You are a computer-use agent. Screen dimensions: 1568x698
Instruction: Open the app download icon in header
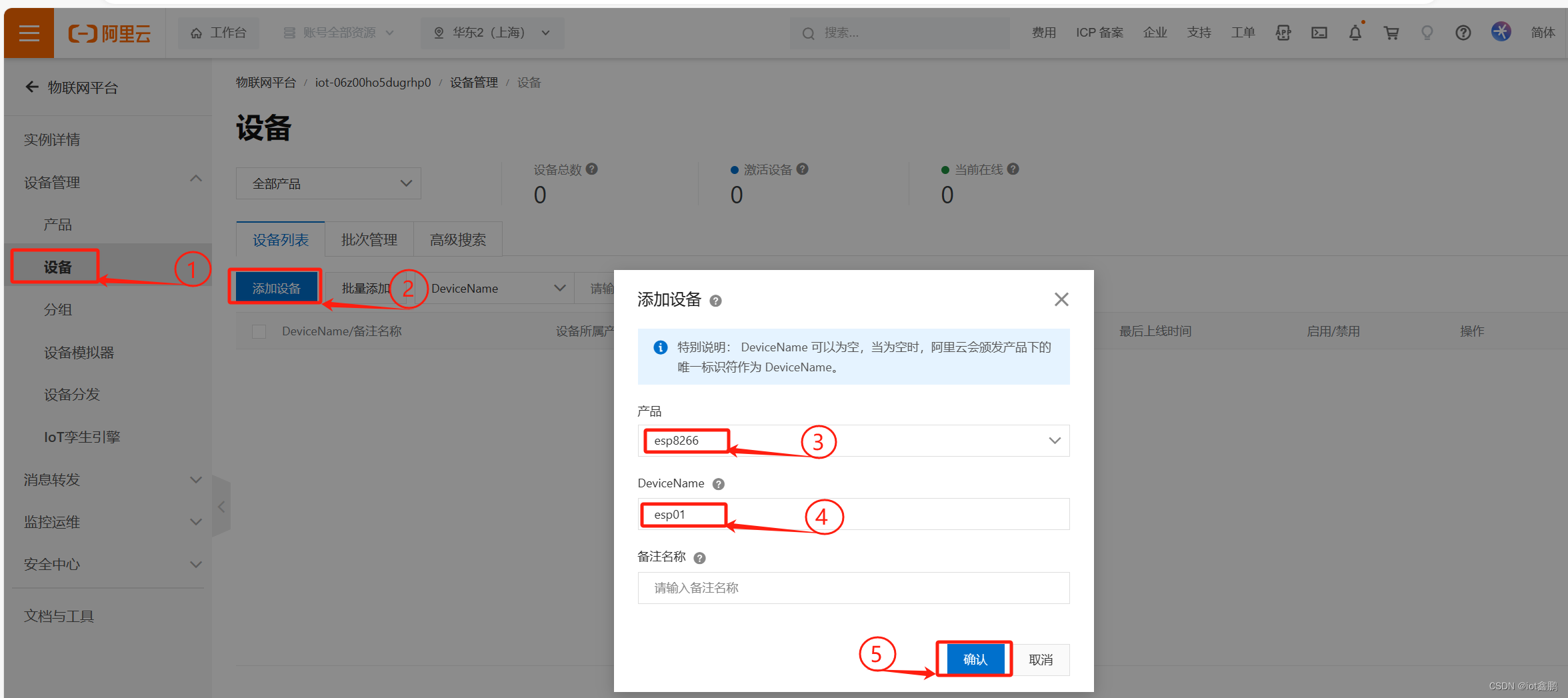point(1283,33)
